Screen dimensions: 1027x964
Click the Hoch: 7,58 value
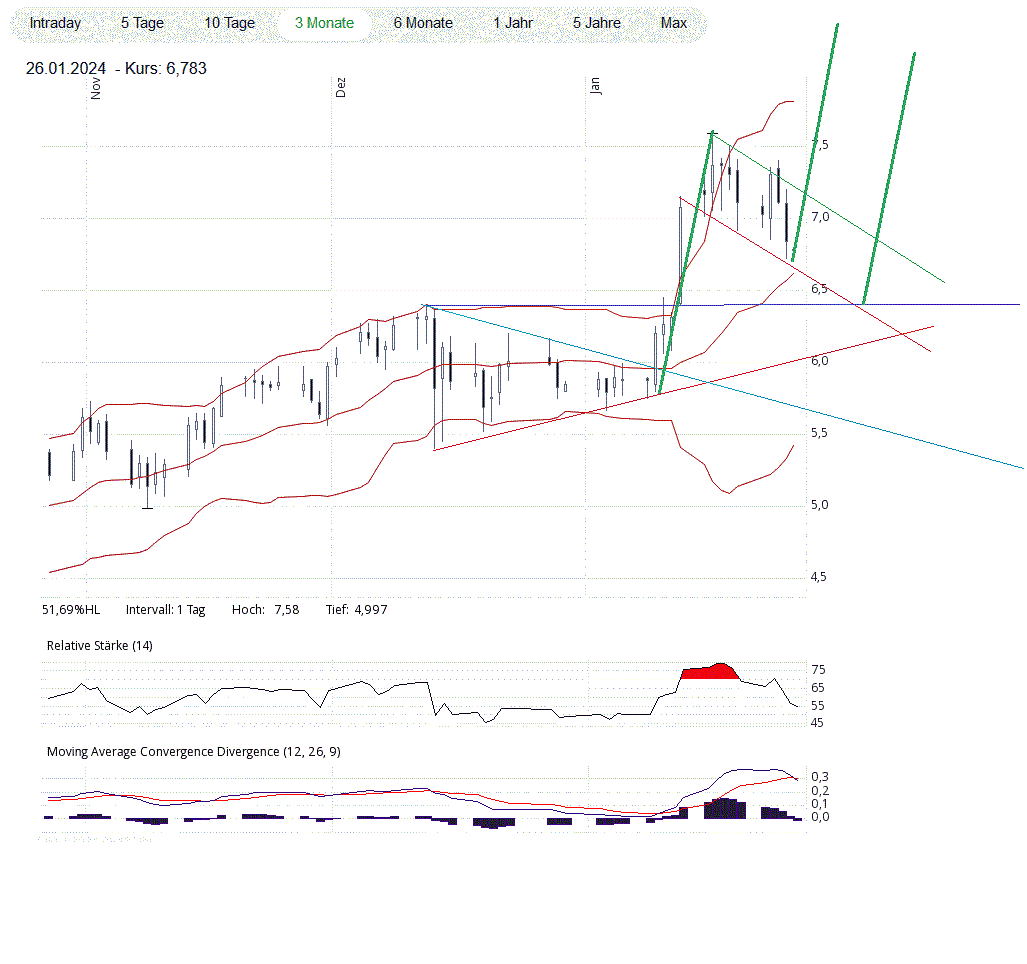point(265,610)
